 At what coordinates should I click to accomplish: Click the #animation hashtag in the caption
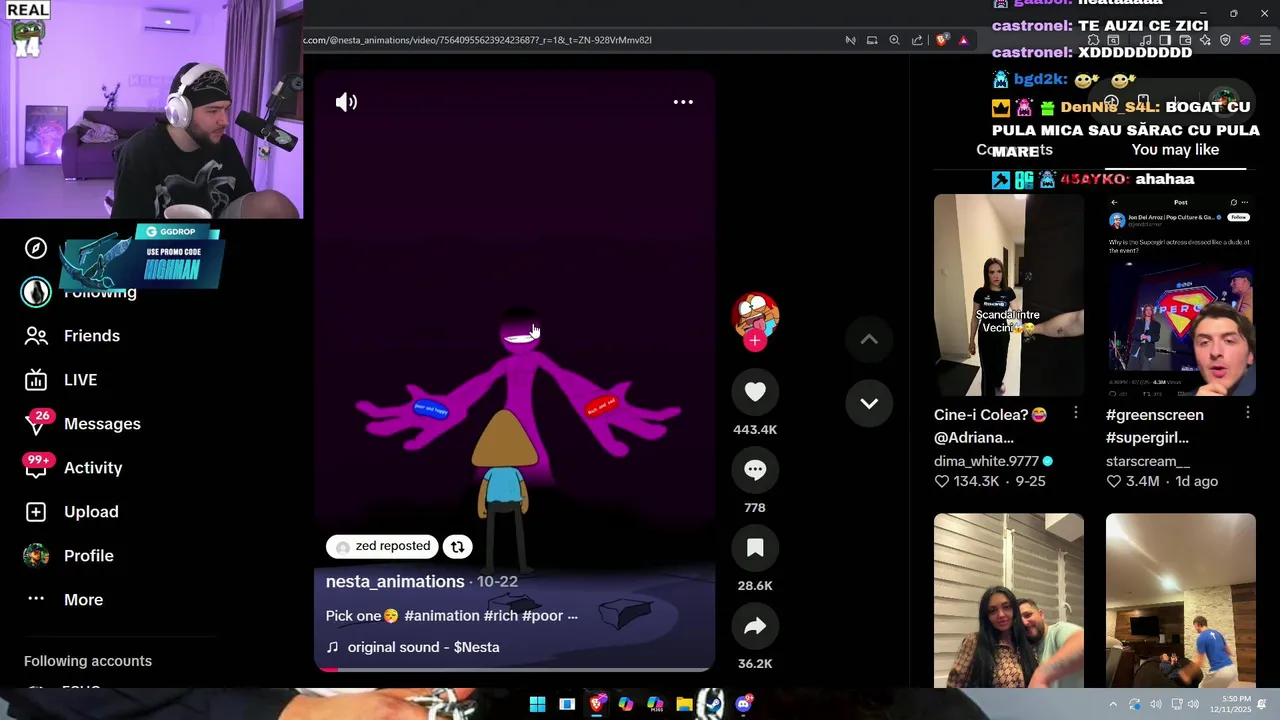(441, 615)
